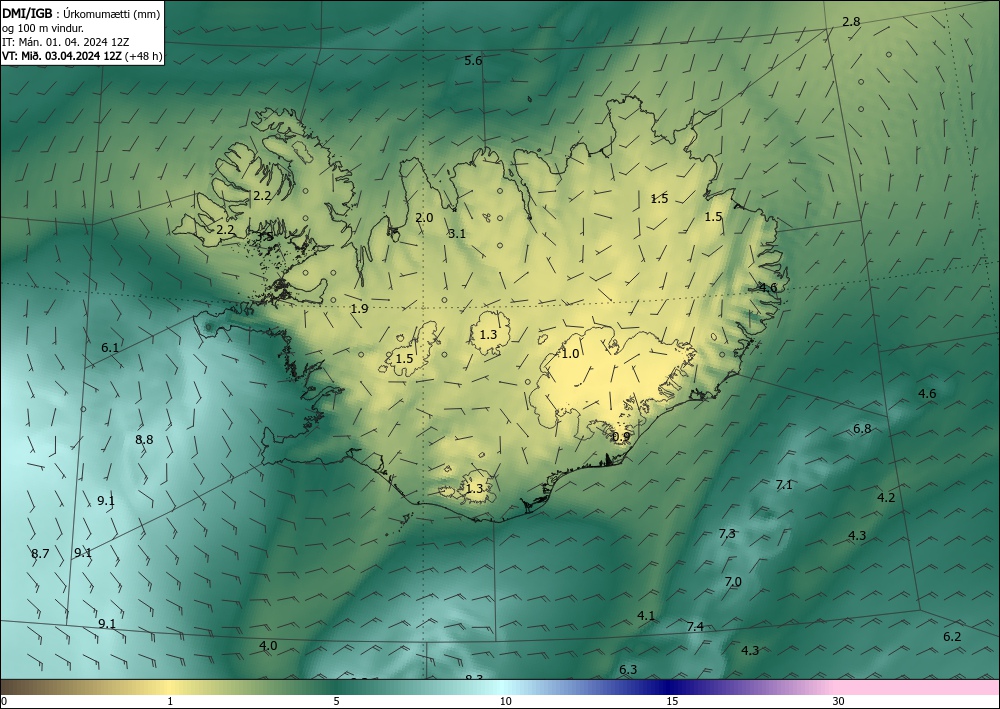Click the 6.2 value in the bottom-right area
This screenshot has width=1000, height=709.
click(x=952, y=637)
